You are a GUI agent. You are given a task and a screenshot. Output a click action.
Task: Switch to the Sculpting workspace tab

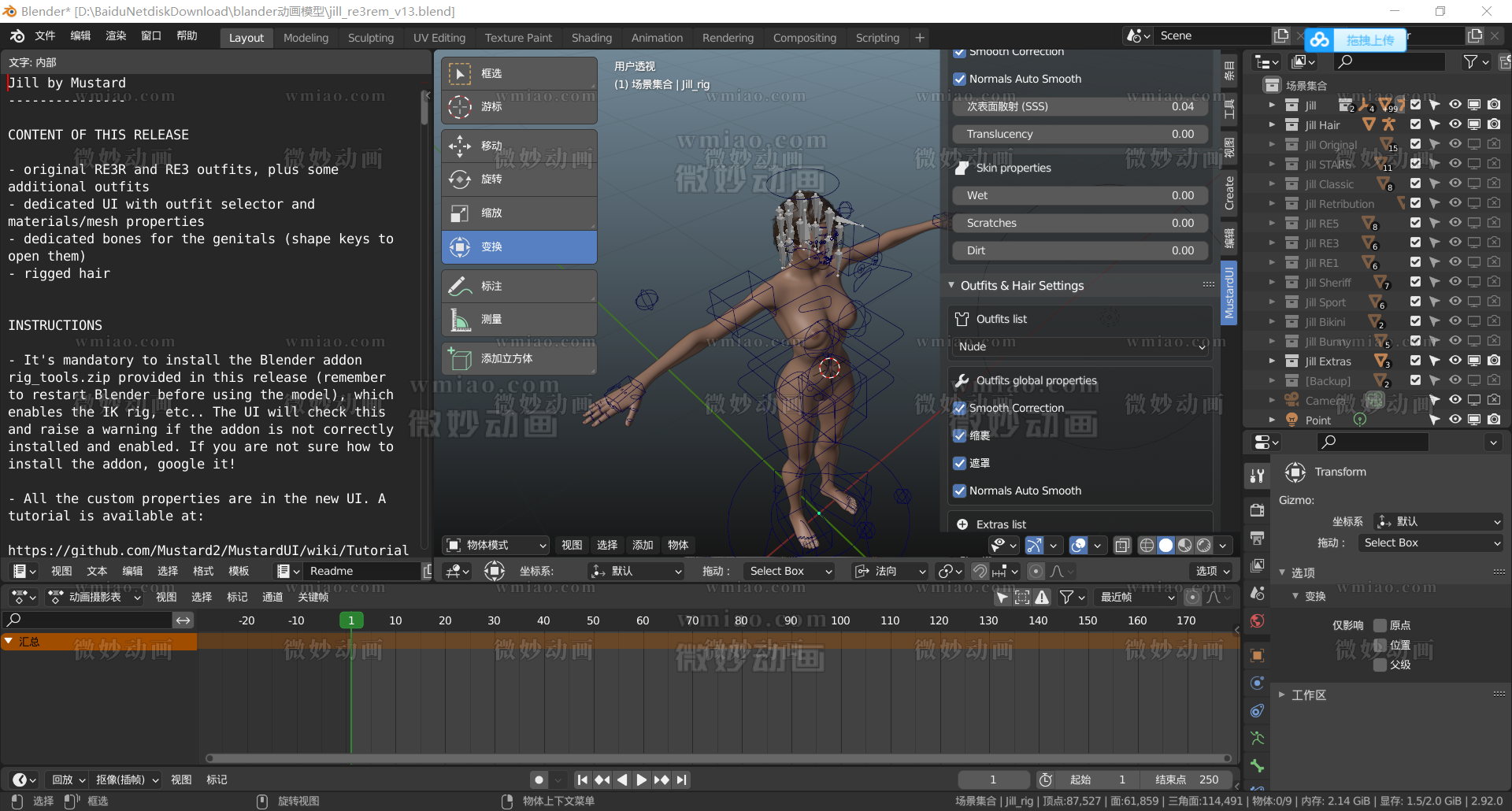pyautogui.click(x=370, y=38)
